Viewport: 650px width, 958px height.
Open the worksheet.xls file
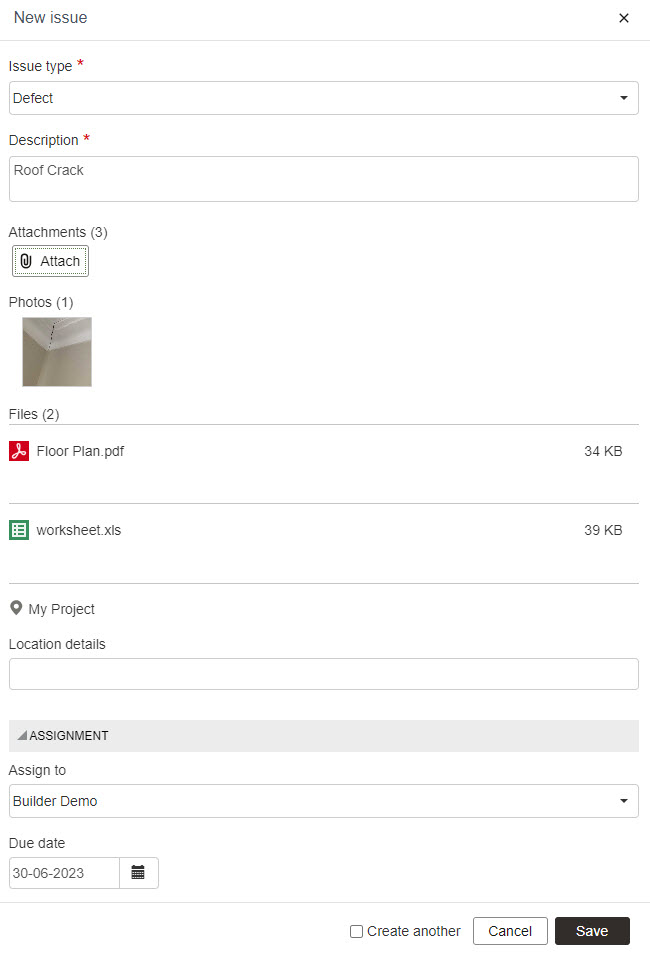(x=79, y=530)
